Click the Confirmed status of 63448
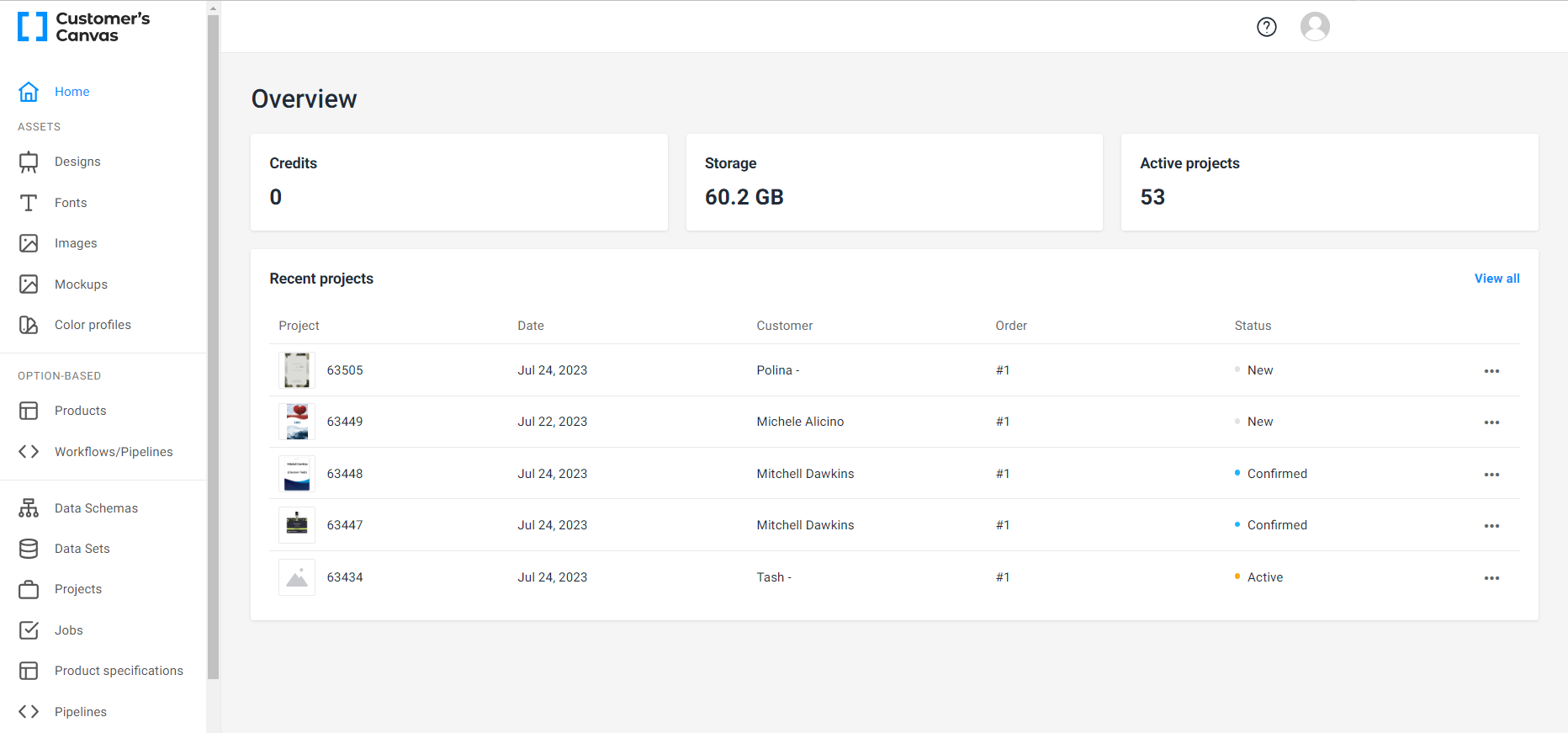 coord(1277,474)
